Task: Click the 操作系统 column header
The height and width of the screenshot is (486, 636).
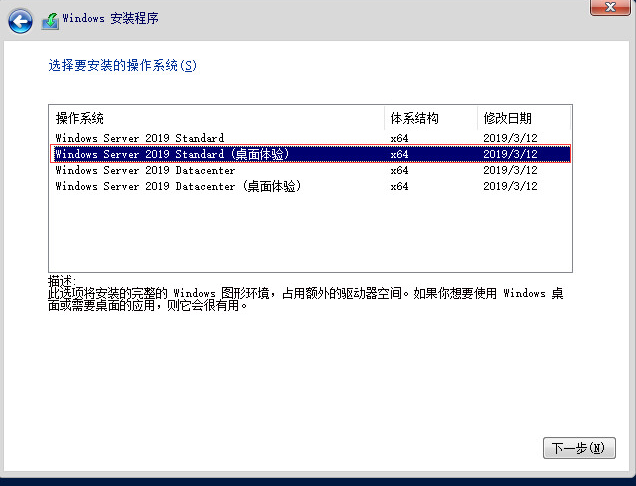Action: (x=217, y=118)
